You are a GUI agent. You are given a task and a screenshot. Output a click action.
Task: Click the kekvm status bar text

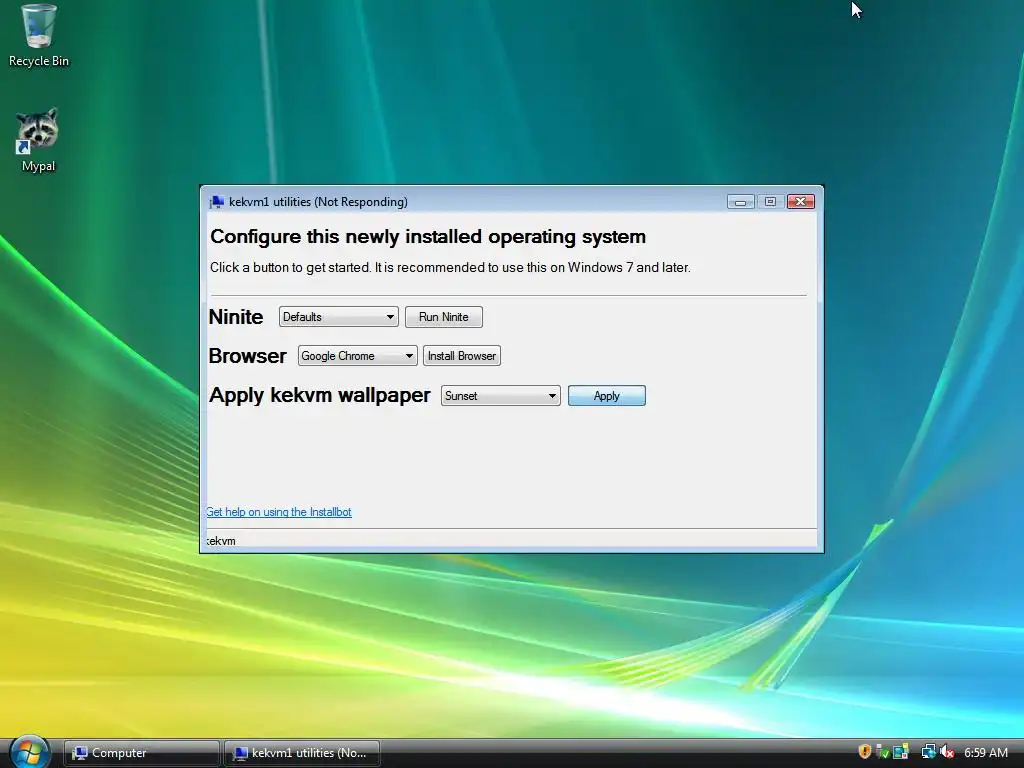(221, 541)
